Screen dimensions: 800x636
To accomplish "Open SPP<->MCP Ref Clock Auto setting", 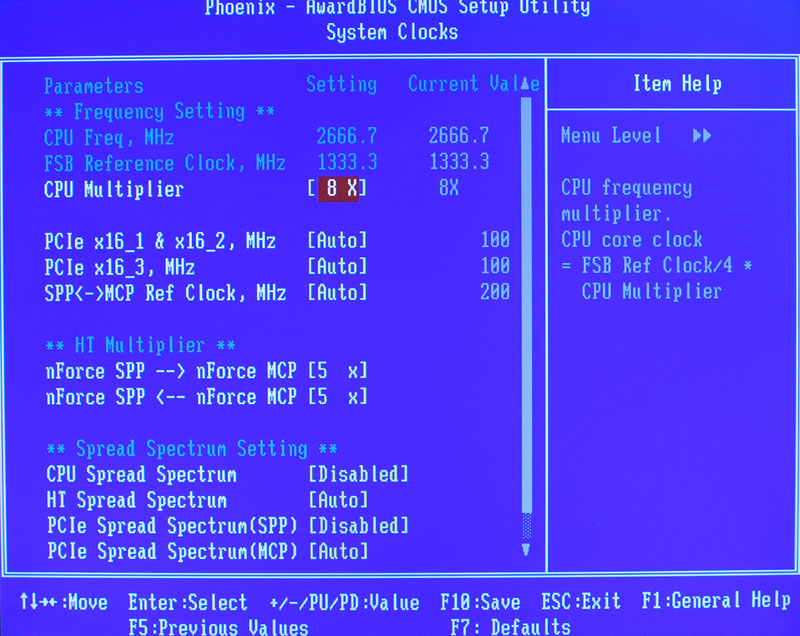I will (x=337, y=293).
